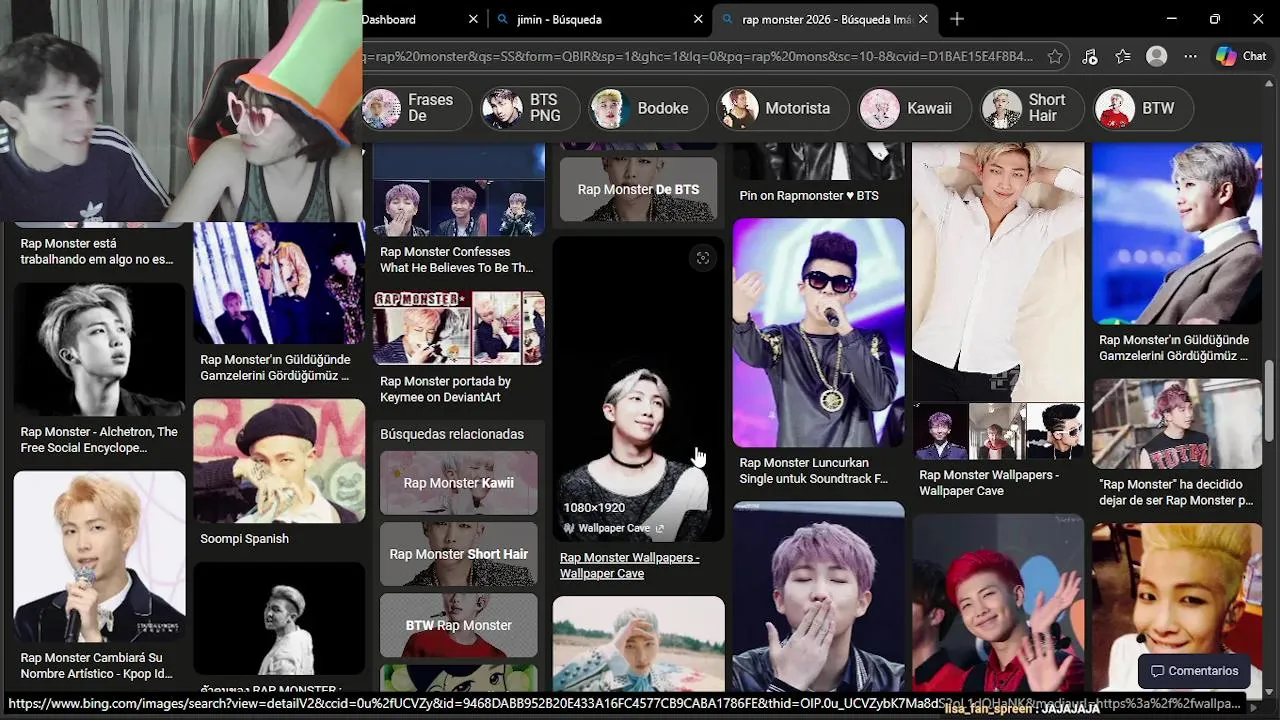Open the Copilot Chat button

coord(1242,57)
